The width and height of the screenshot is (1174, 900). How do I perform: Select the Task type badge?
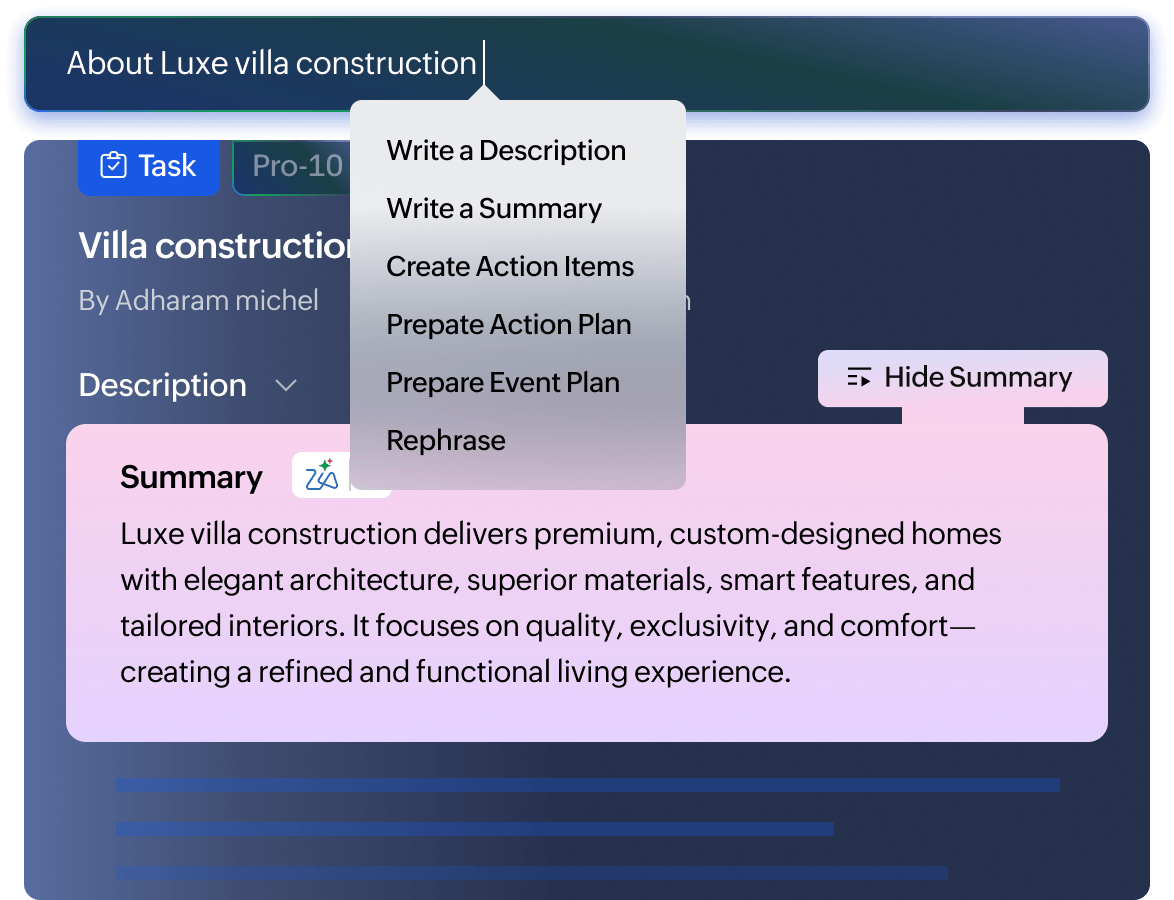(148, 165)
